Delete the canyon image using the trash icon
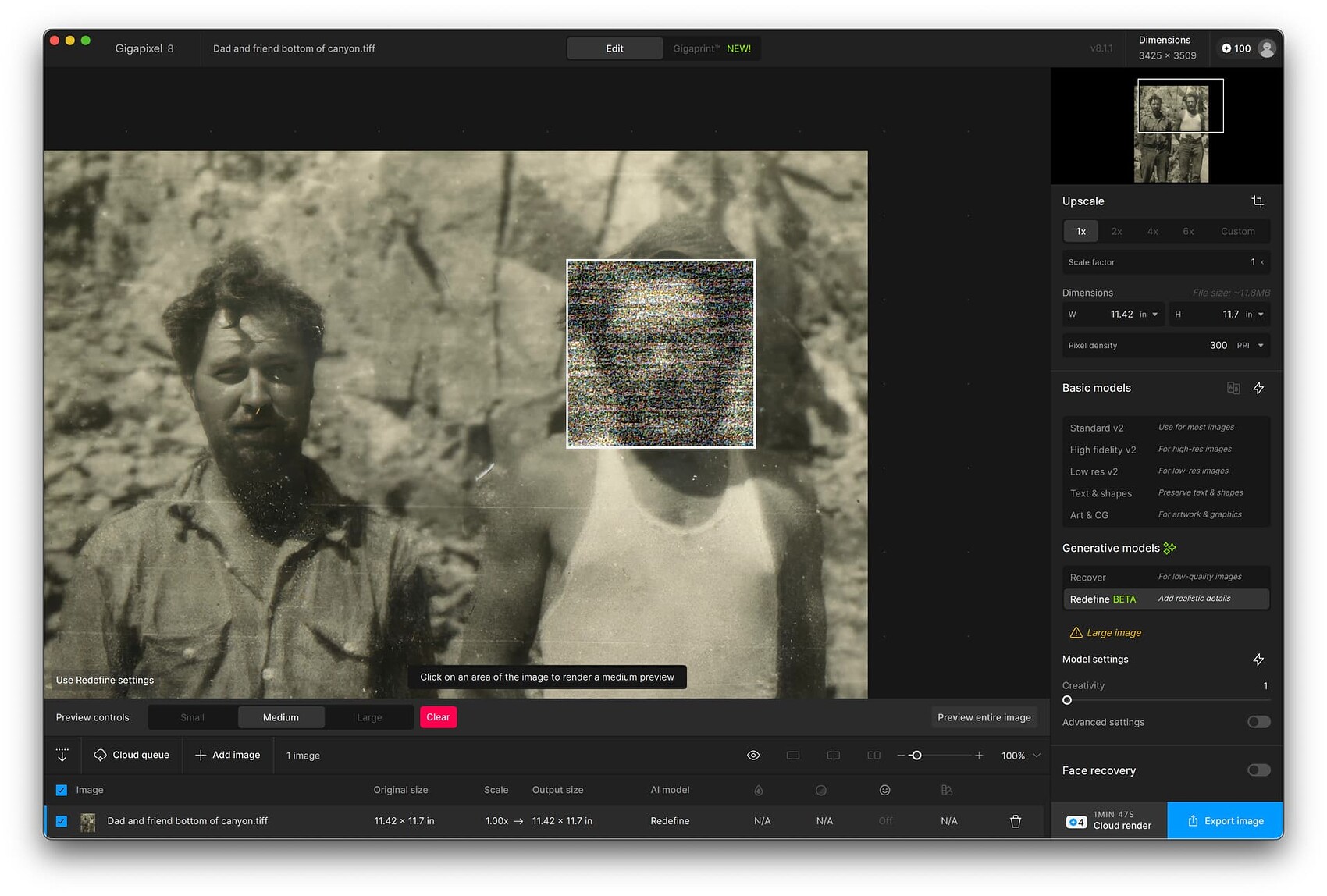Viewport: 1327px width, 896px height. (1015, 820)
